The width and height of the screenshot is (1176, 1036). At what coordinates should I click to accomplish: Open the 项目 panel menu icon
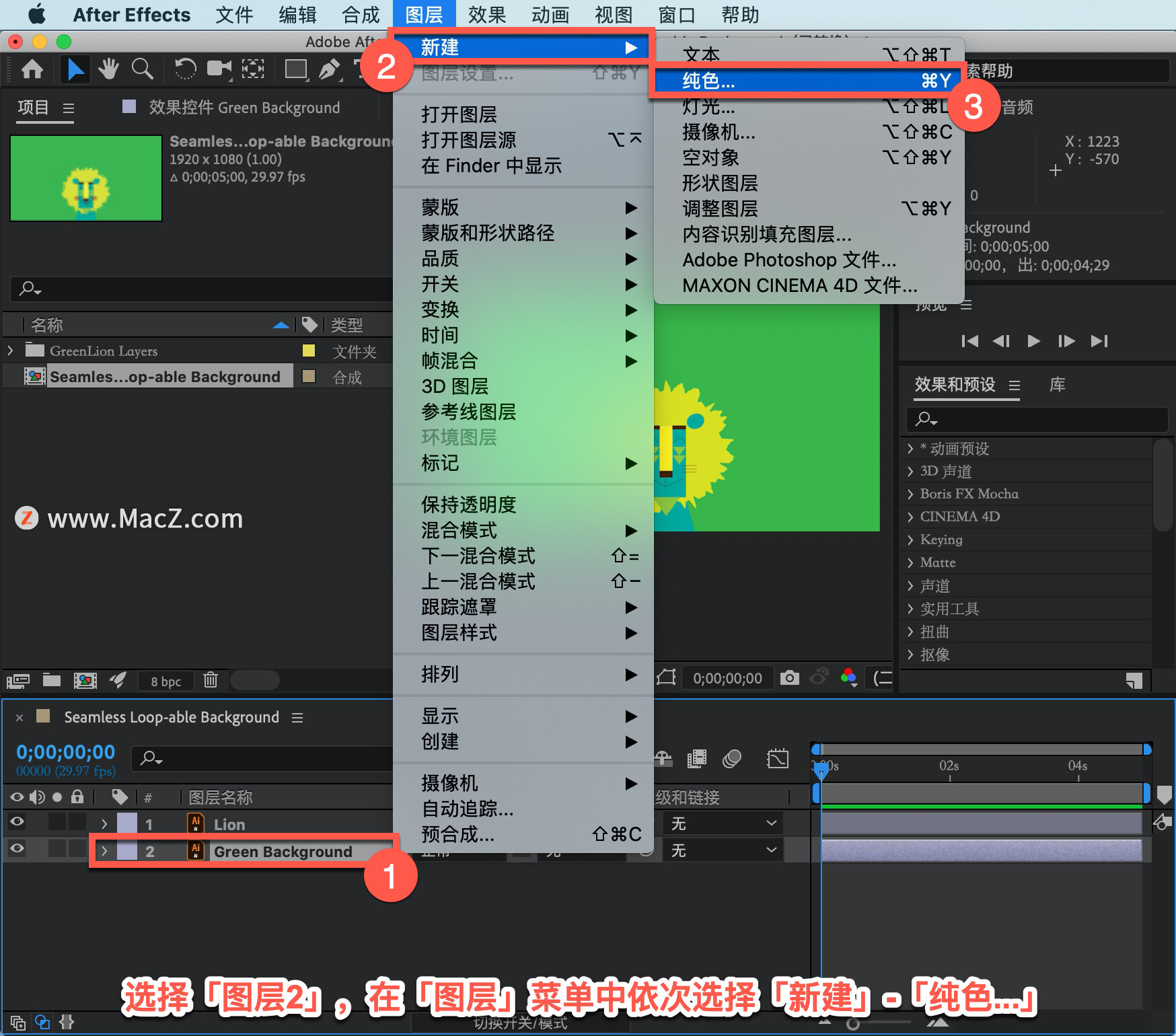tap(68, 108)
